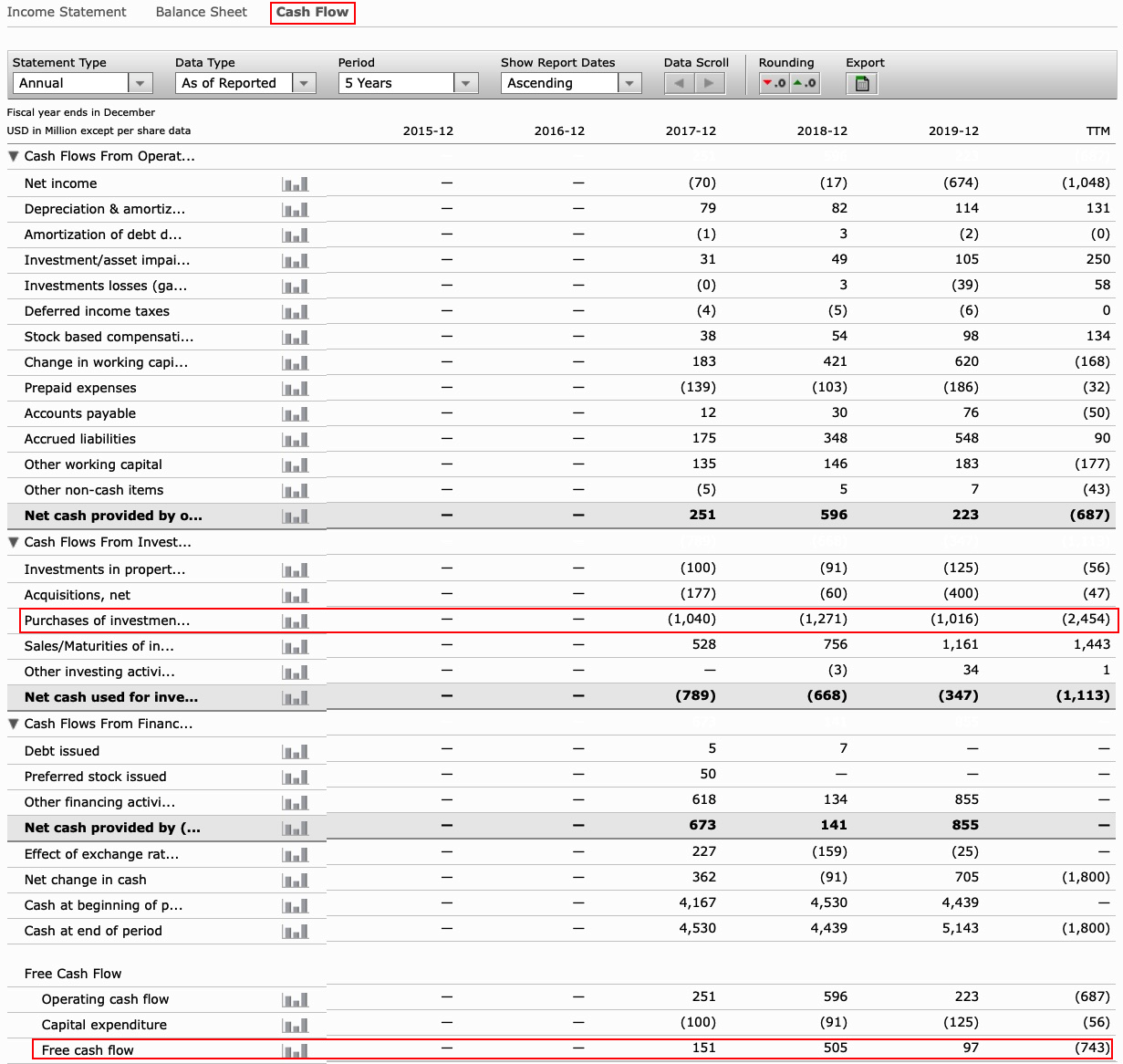Open chart for Free cash flow row
Screen dimensions: 1123x1064
coord(296,1051)
